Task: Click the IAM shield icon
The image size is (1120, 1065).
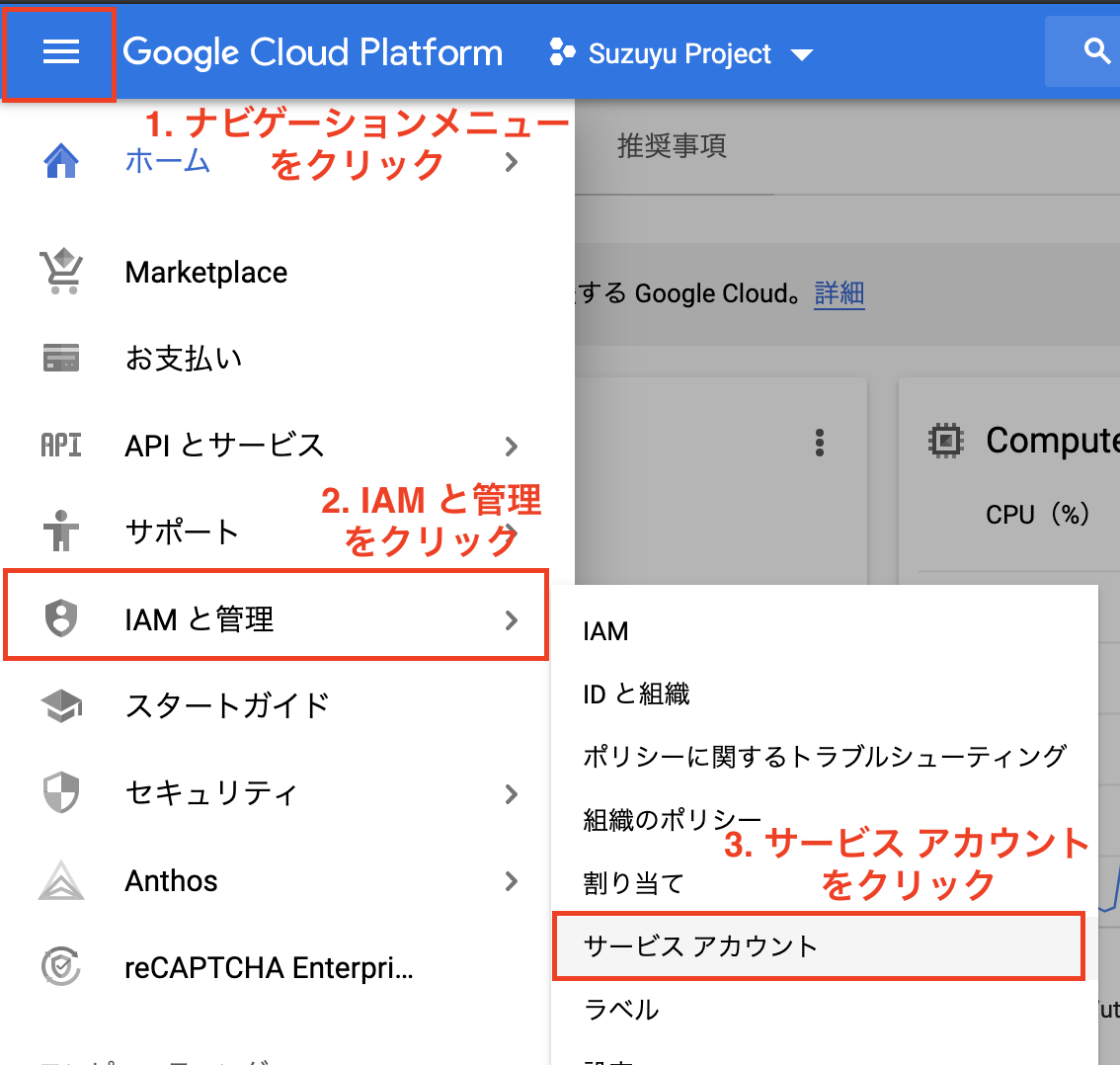Action: [x=61, y=618]
